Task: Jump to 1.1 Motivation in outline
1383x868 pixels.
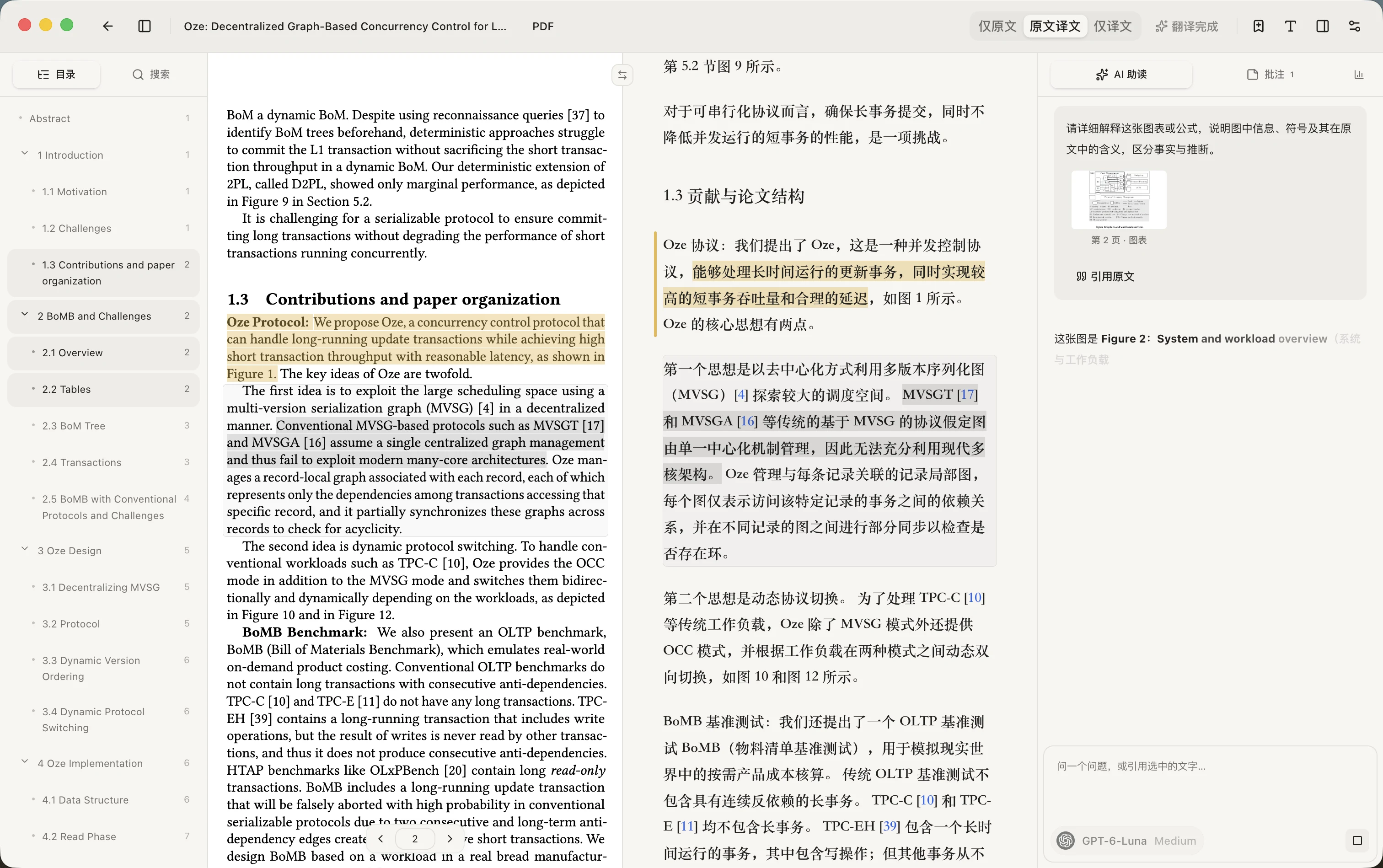Action: pos(104,192)
